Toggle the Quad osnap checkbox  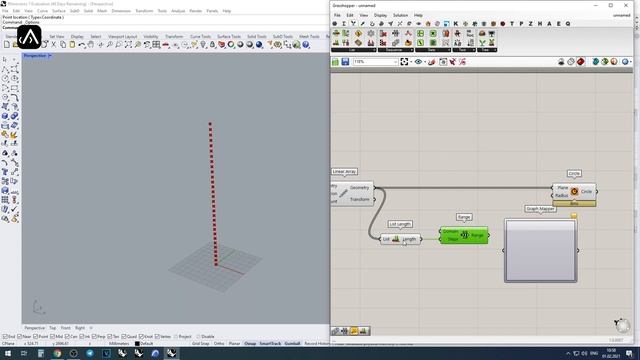pyautogui.click(x=124, y=337)
